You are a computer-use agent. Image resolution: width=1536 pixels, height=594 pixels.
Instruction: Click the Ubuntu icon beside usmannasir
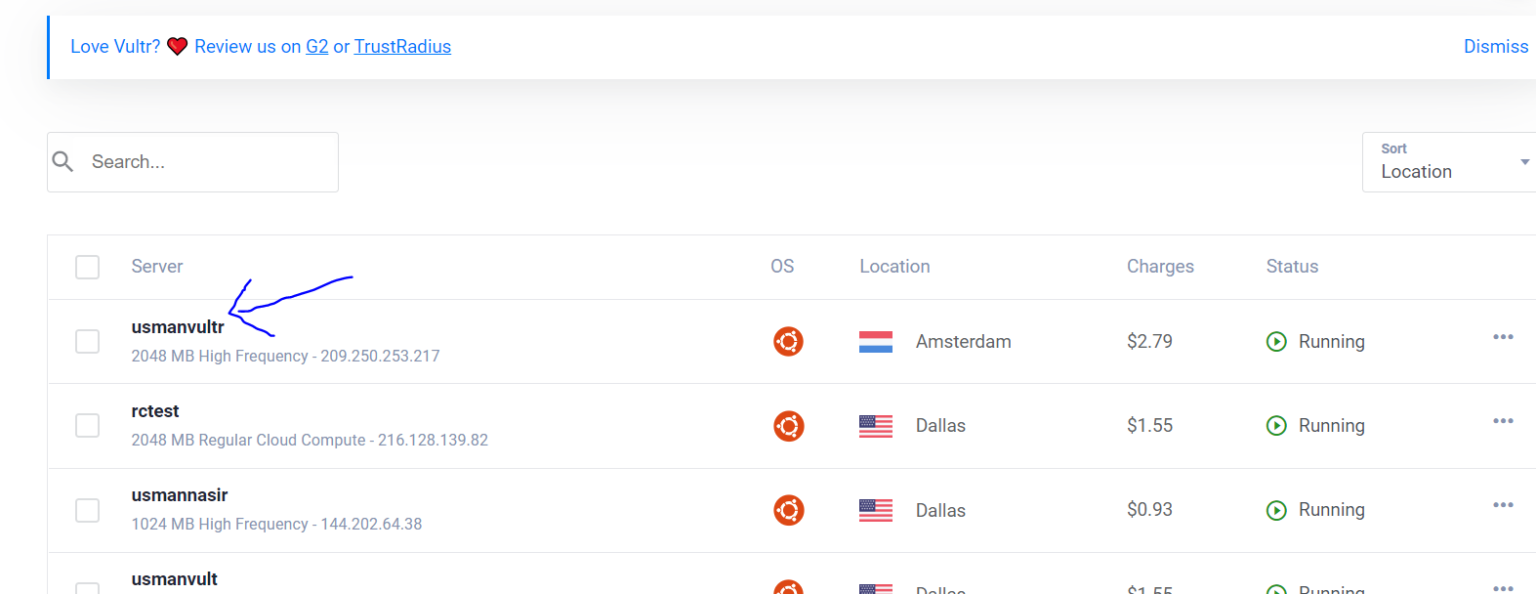pyautogui.click(x=788, y=510)
